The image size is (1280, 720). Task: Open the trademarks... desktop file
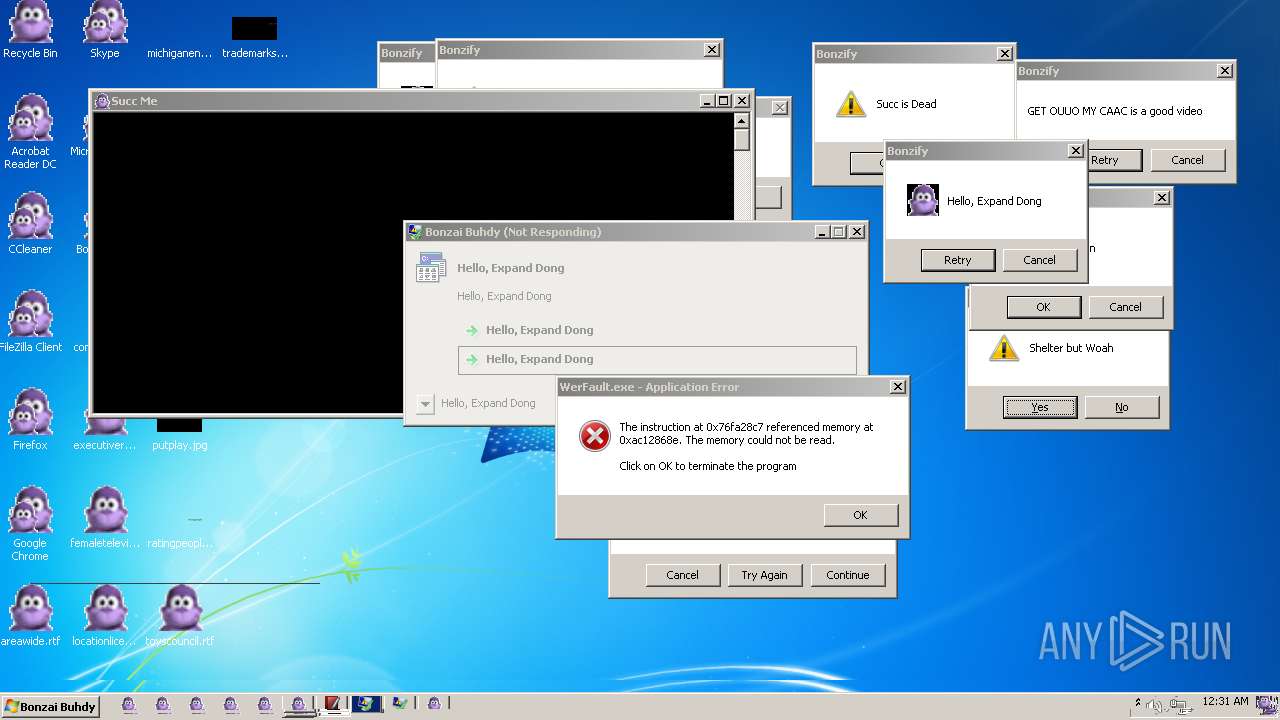[x=255, y=37]
